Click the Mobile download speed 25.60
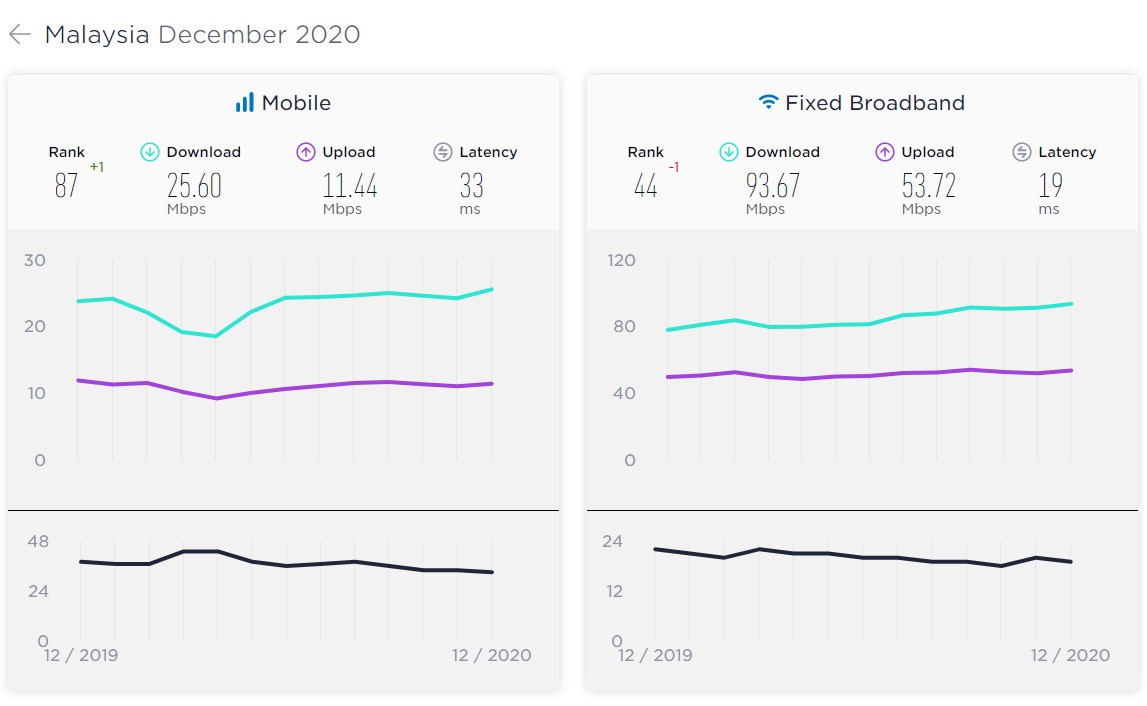1147x706 pixels. (194, 186)
